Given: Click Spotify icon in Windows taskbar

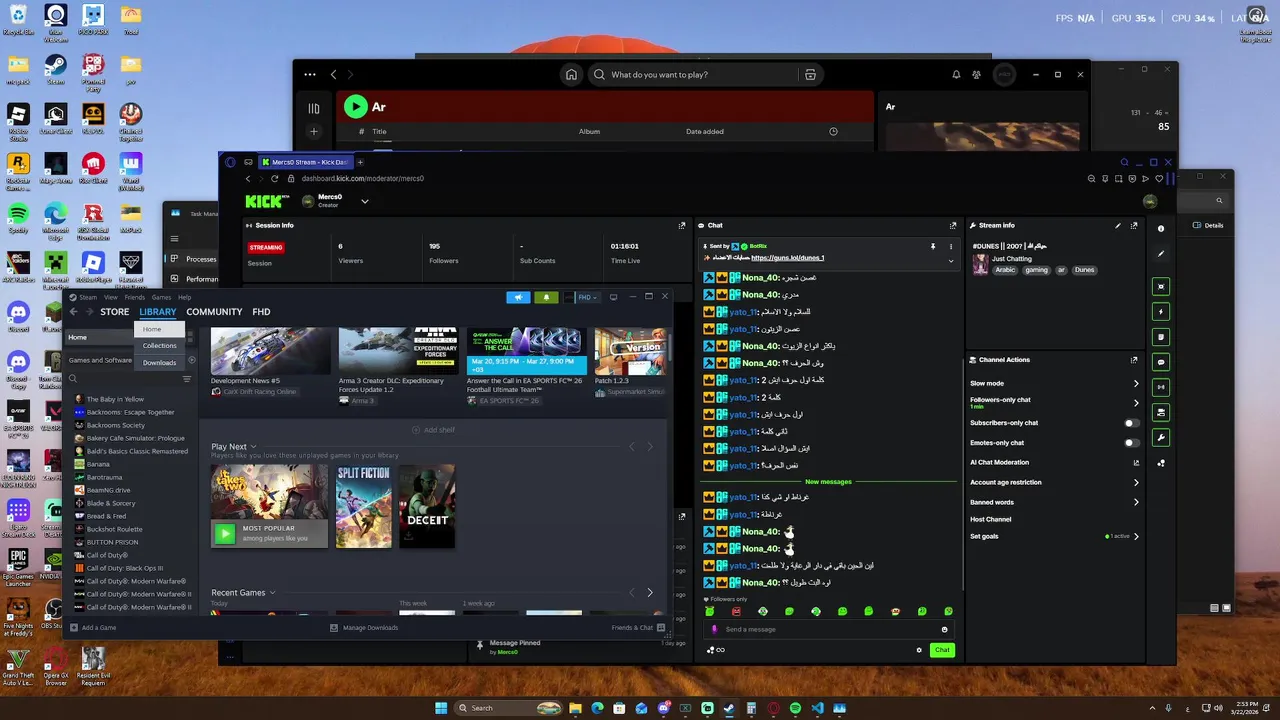Looking at the screenshot, I should [795, 708].
